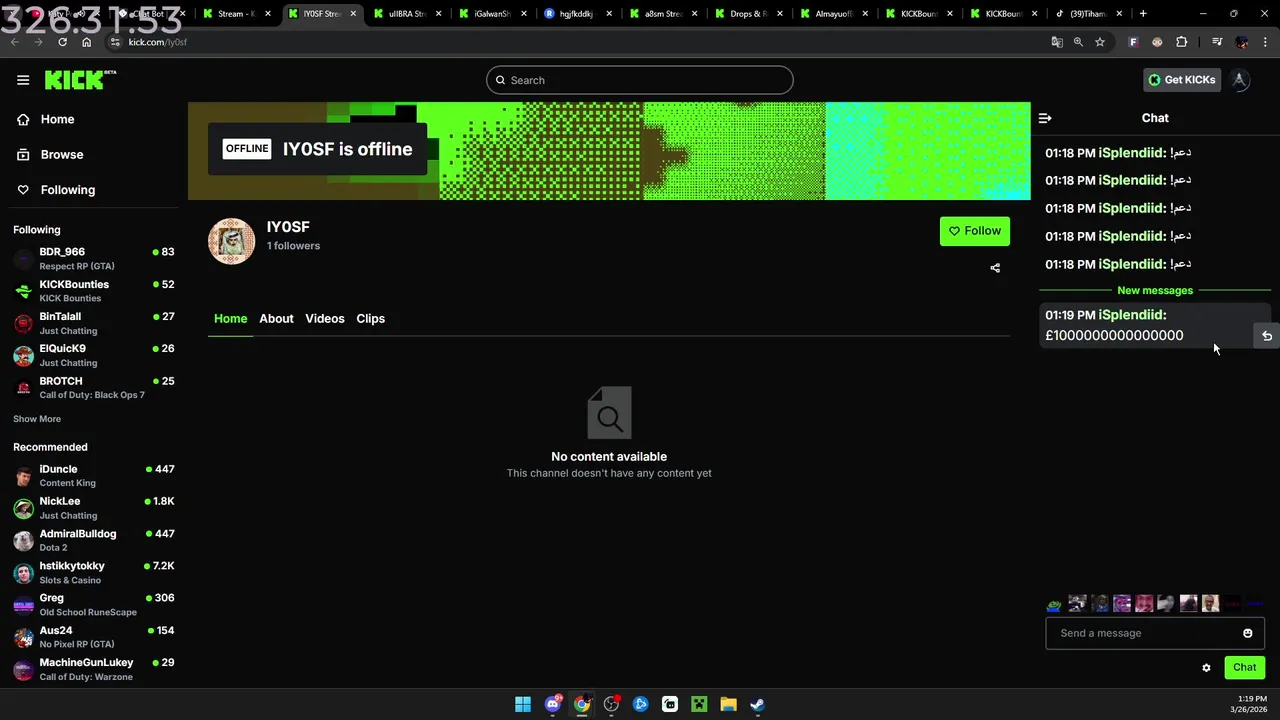
Task: Collapse the chat panel
Action: [x=1045, y=118]
